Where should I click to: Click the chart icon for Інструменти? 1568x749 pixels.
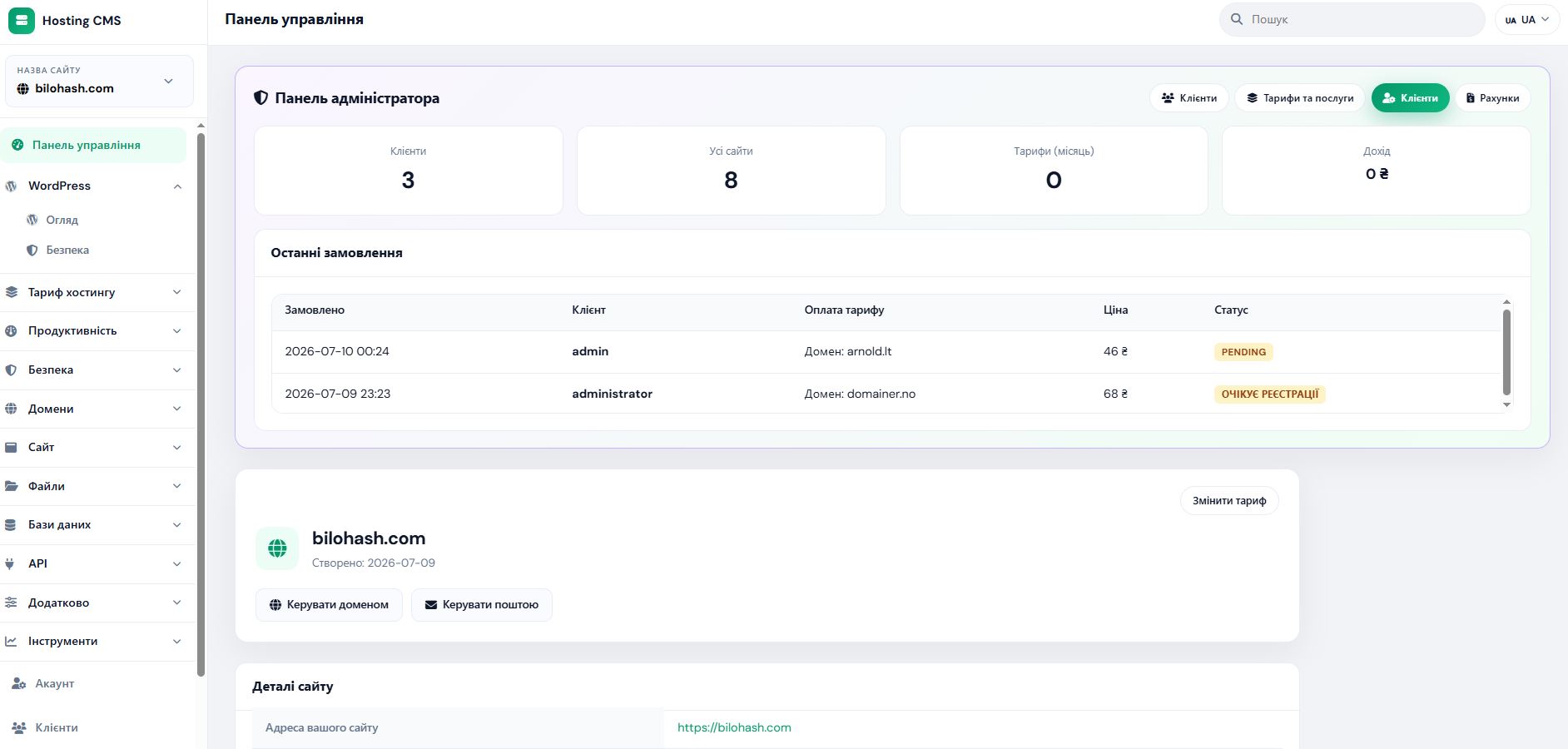click(x=11, y=641)
